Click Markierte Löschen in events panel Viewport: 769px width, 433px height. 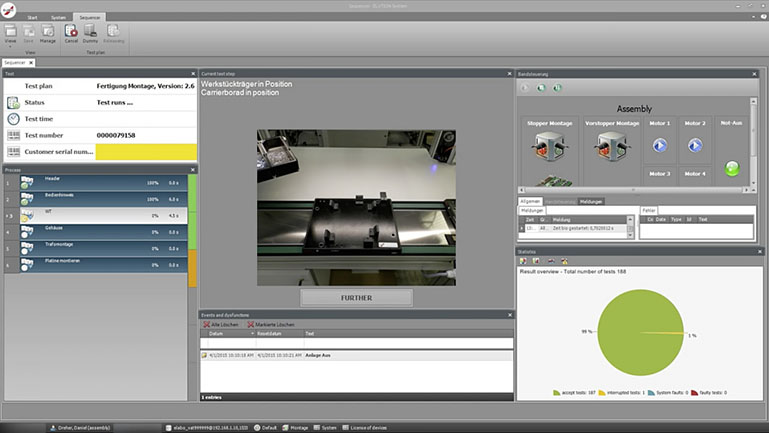(x=271, y=324)
